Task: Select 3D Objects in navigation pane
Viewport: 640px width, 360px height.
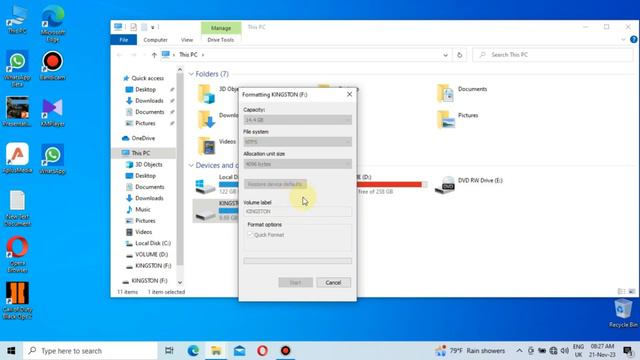Action: 149,164
